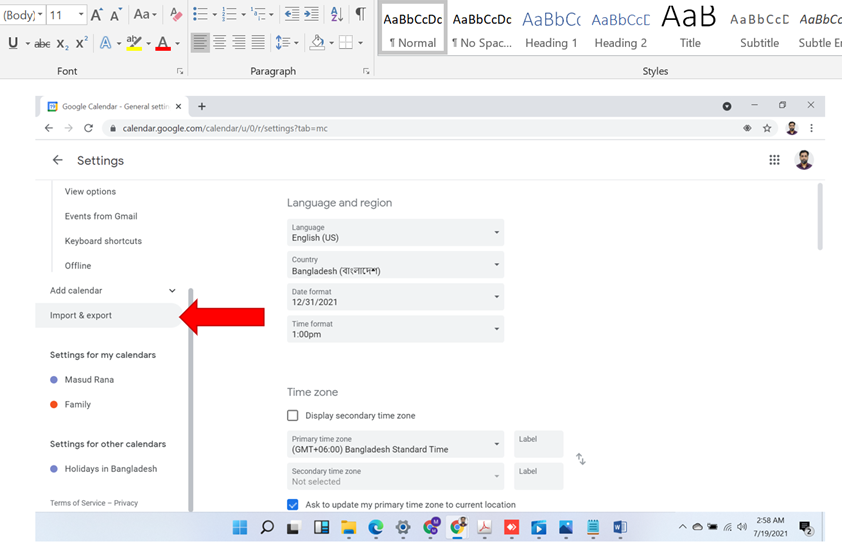The width and height of the screenshot is (842, 558).
Task: Open Masud Rana calendar settings
Action: pos(89,380)
